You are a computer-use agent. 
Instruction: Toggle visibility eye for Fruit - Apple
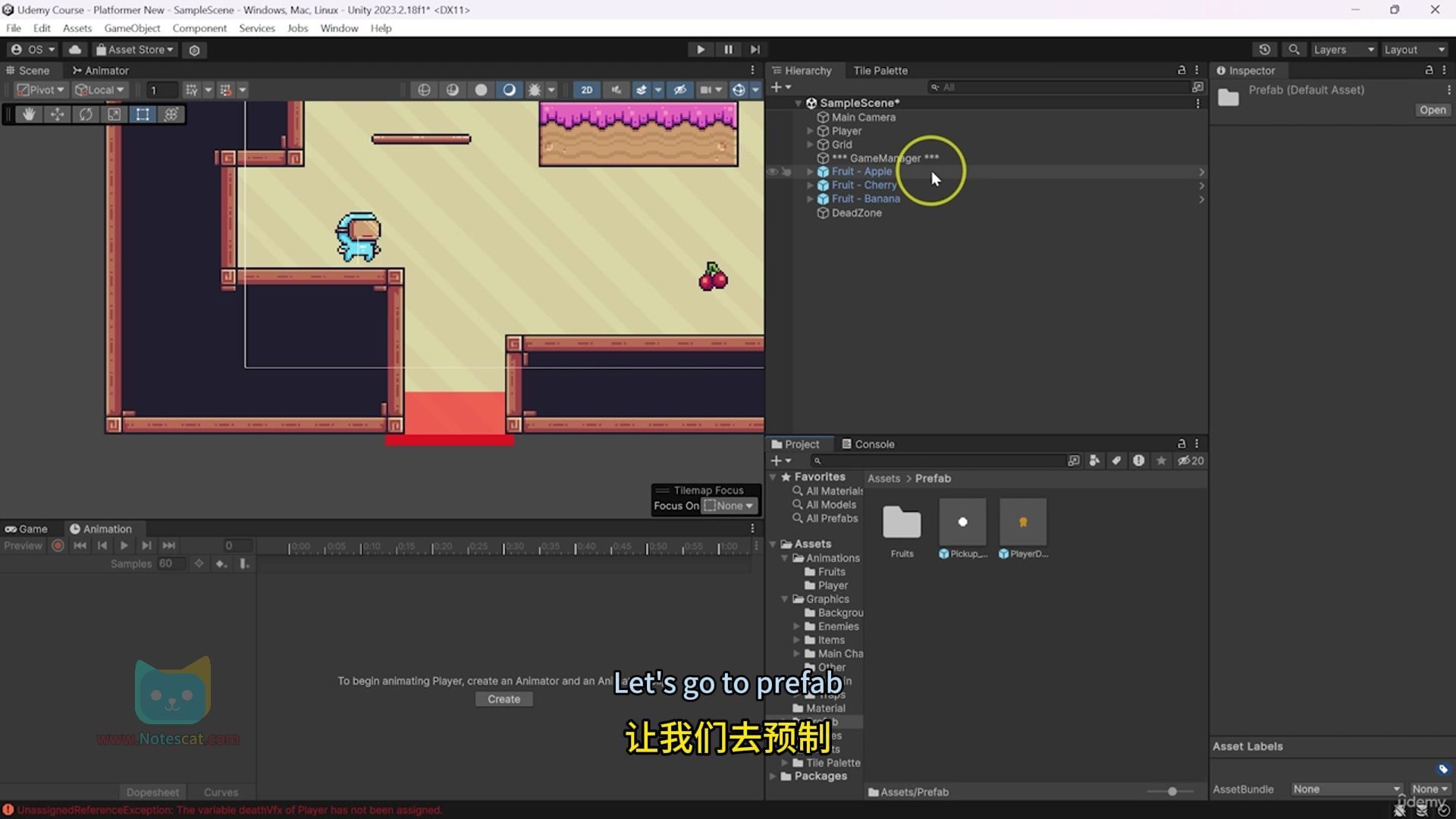coord(772,172)
